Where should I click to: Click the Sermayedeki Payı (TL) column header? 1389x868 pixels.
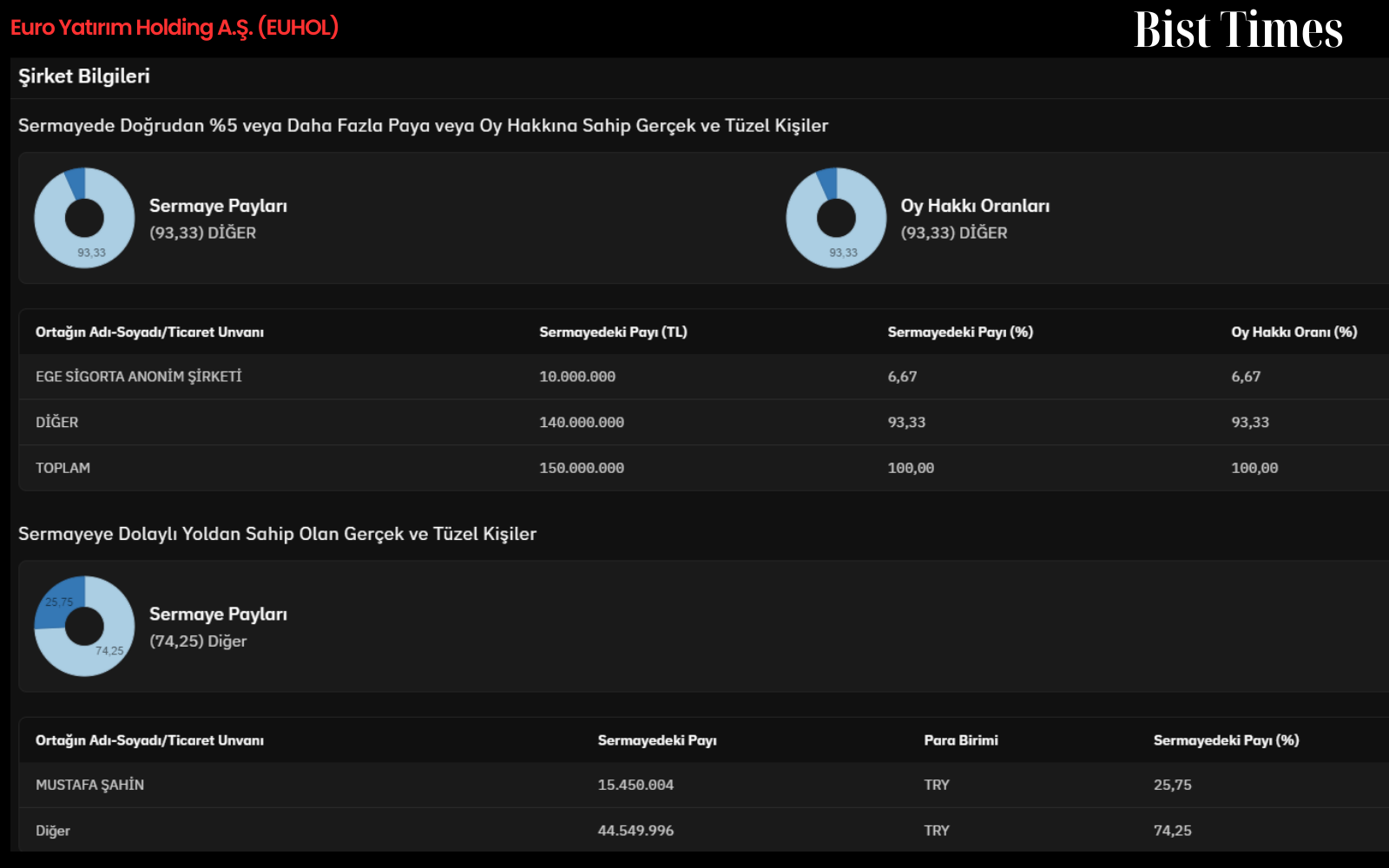pos(613,332)
